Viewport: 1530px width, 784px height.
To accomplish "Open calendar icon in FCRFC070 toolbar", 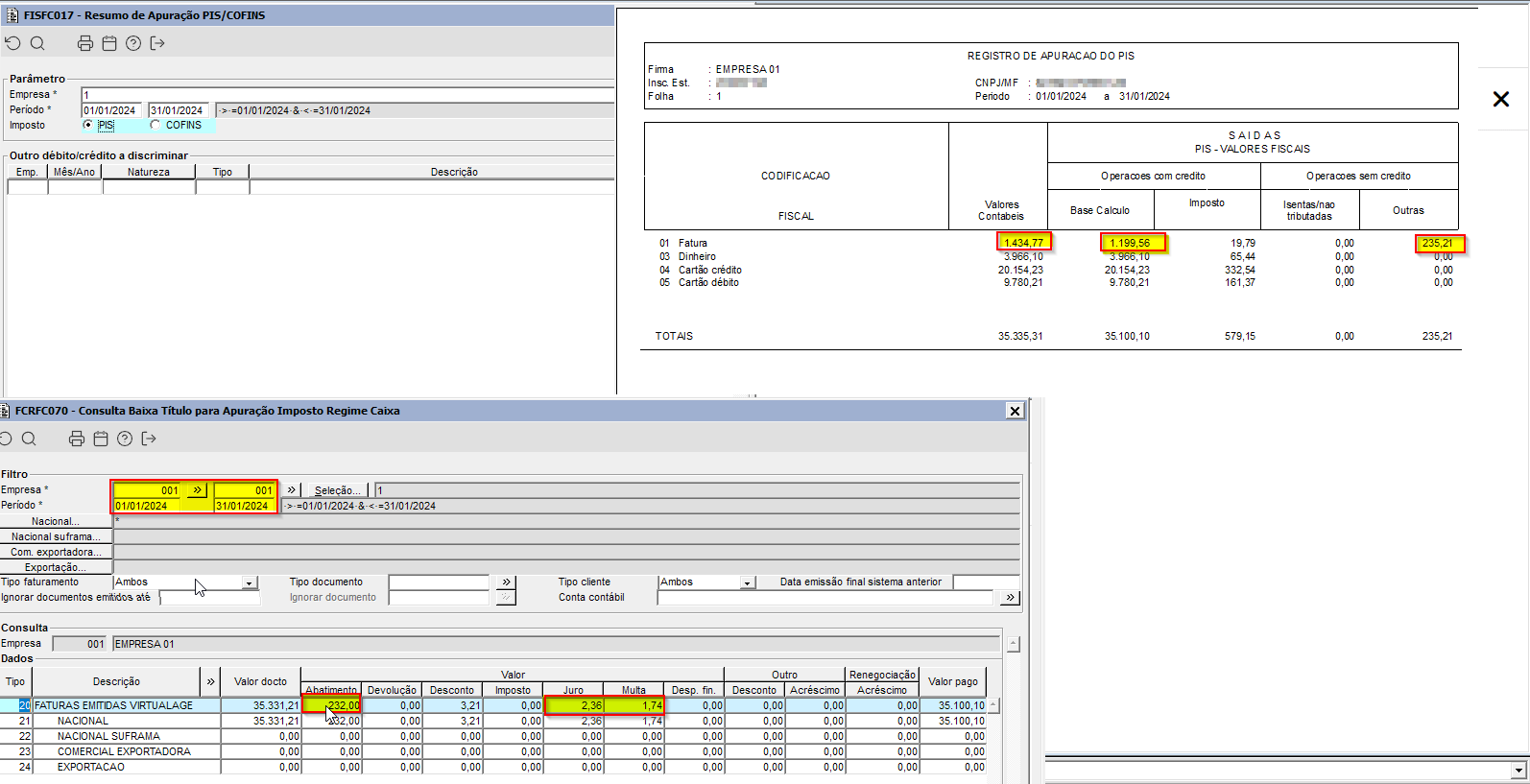I will [101, 439].
